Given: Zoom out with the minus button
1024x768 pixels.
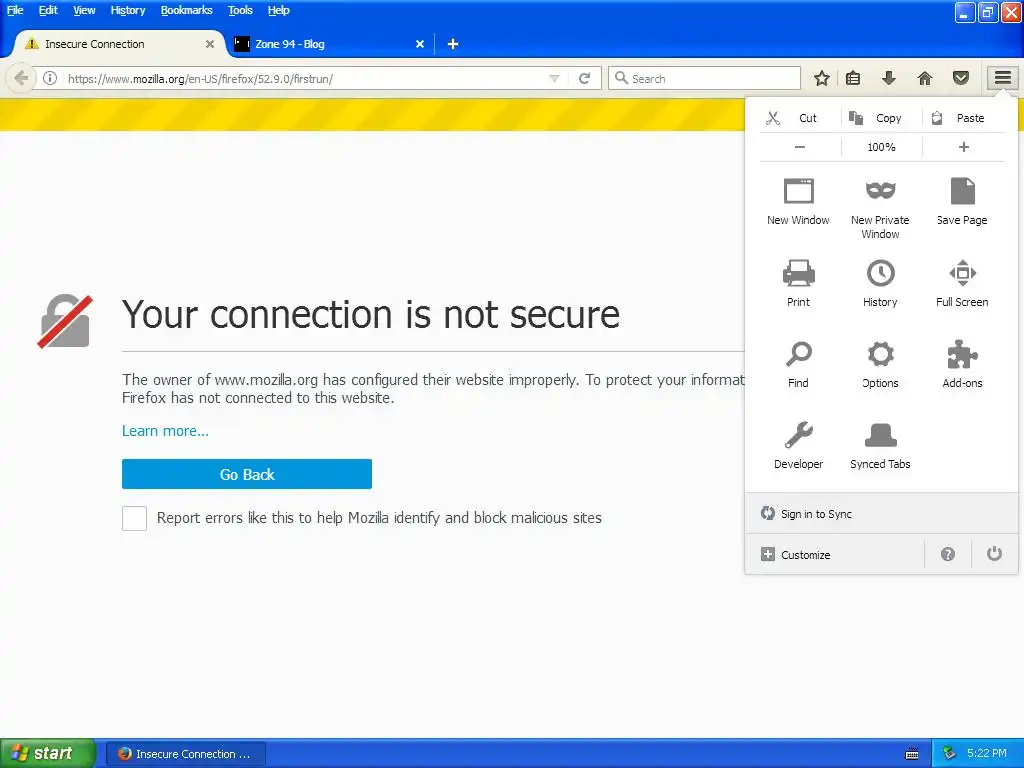Looking at the screenshot, I should coord(800,147).
